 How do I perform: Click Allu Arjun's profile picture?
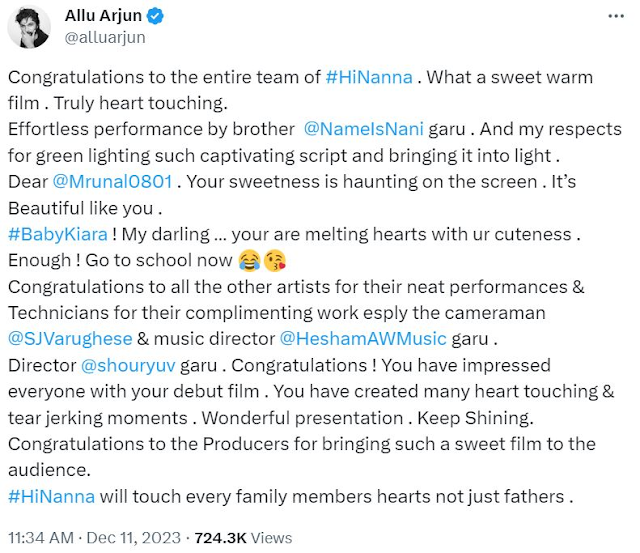(x=29, y=27)
